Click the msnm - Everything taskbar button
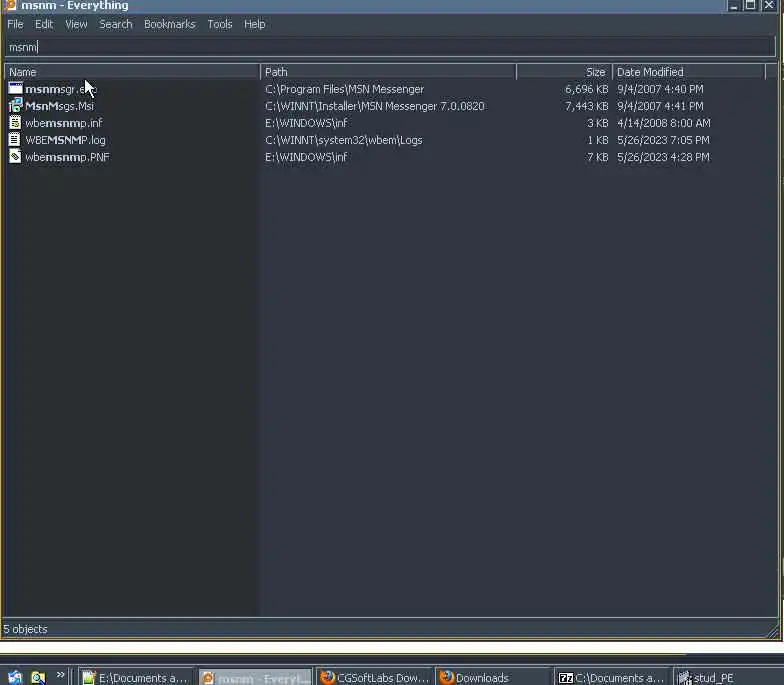784x685 pixels. click(256, 678)
